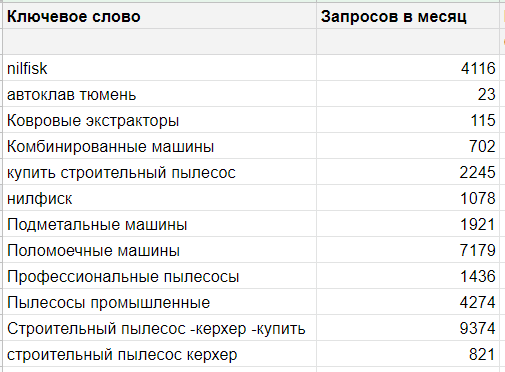The height and width of the screenshot is (372, 505).
Task: Select the empty cell below 'Ключевое слово' header
Action: point(160,42)
